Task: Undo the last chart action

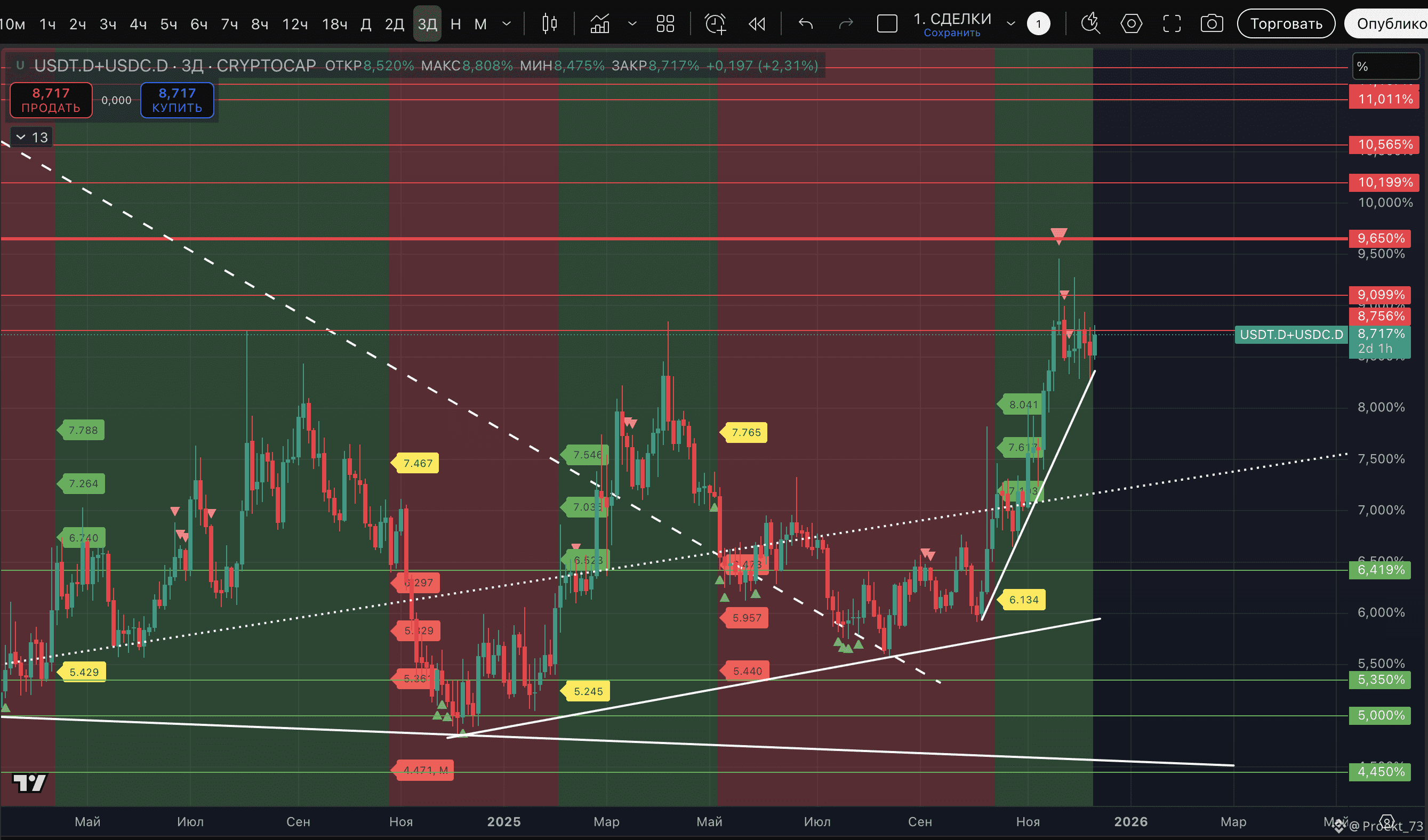Action: point(805,24)
